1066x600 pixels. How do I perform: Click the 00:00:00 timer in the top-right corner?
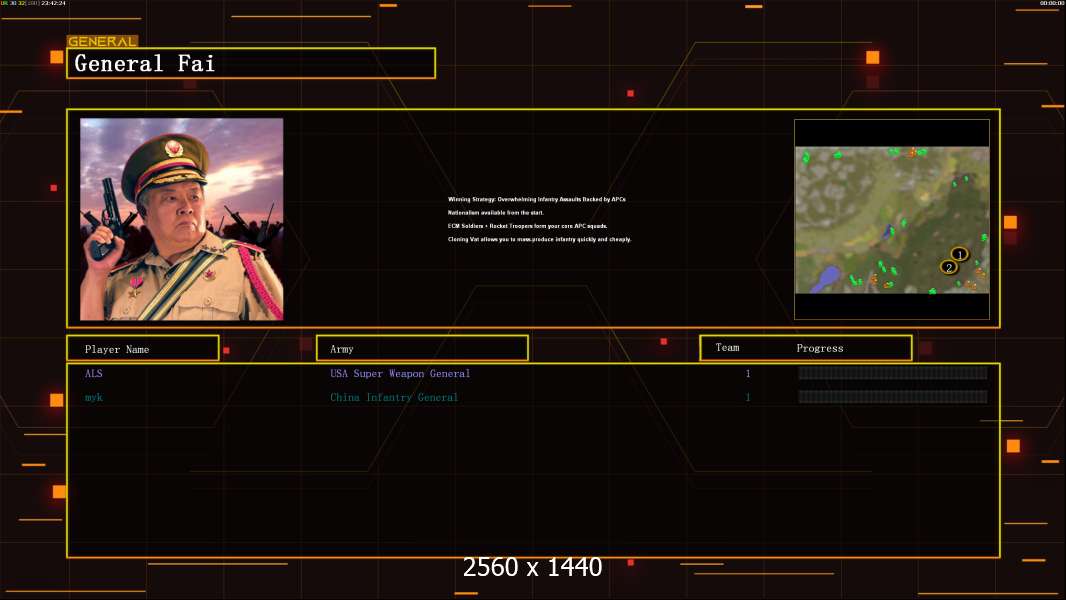pos(1051,3)
